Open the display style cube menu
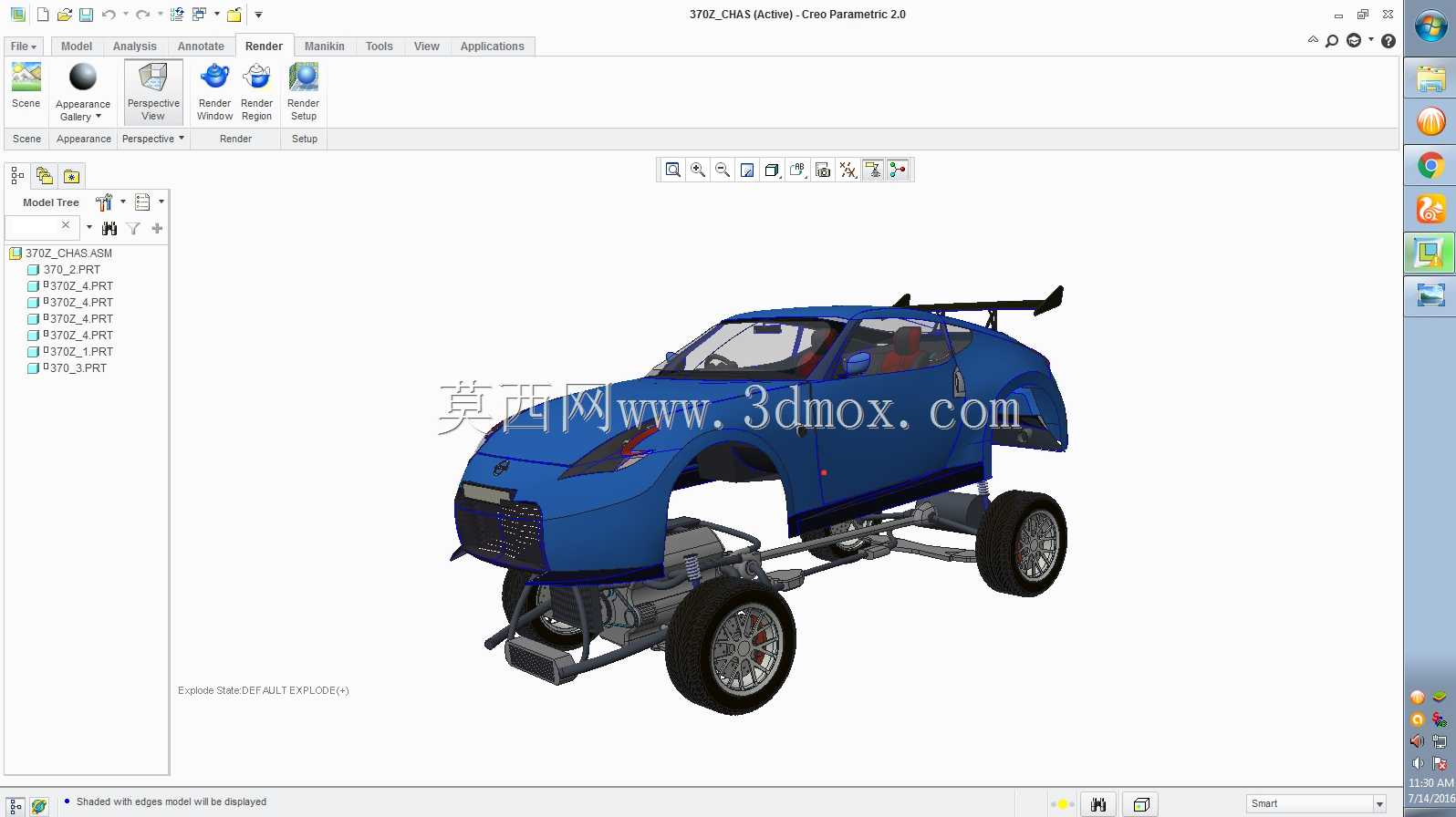Image resolution: width=1456 pixels, height=817 pixels. point(773,170)
